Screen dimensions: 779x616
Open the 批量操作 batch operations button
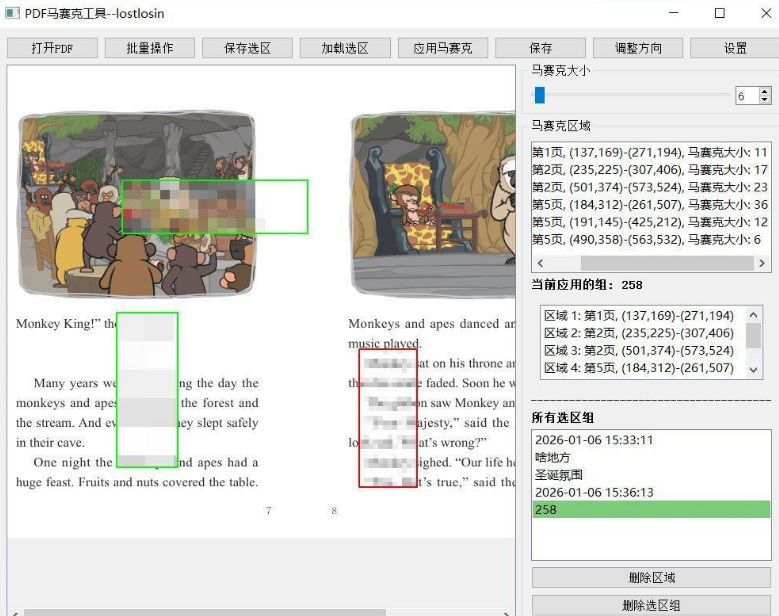coord(150,48)
